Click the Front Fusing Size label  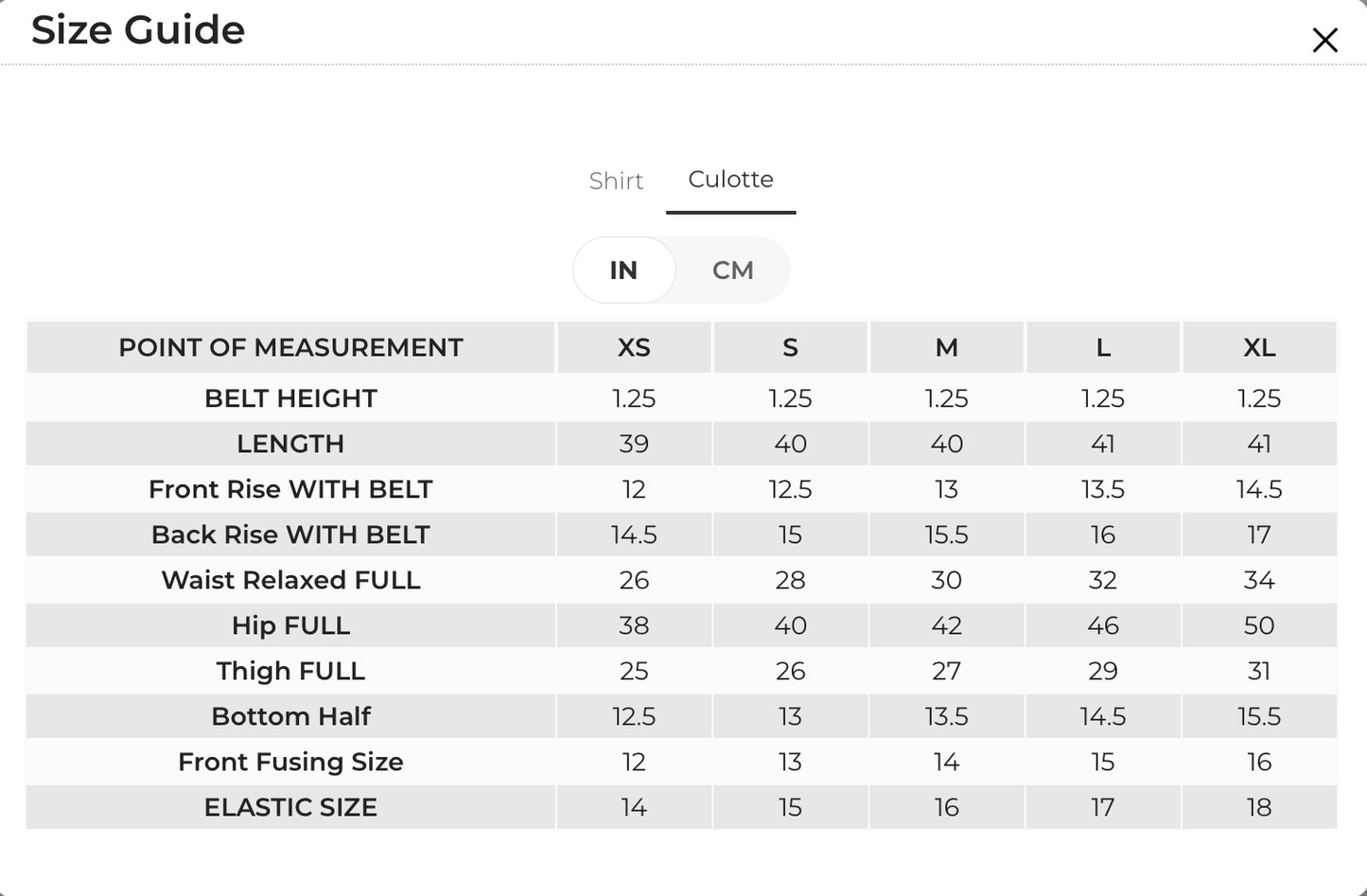290,762
